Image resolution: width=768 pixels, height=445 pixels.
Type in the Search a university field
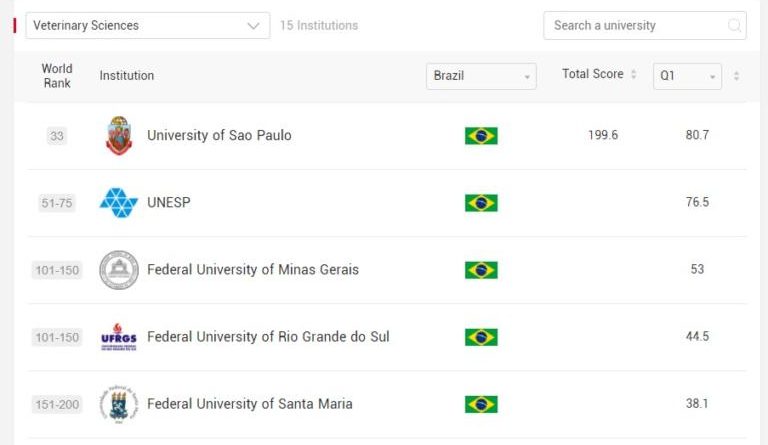(x=635, y=26)
